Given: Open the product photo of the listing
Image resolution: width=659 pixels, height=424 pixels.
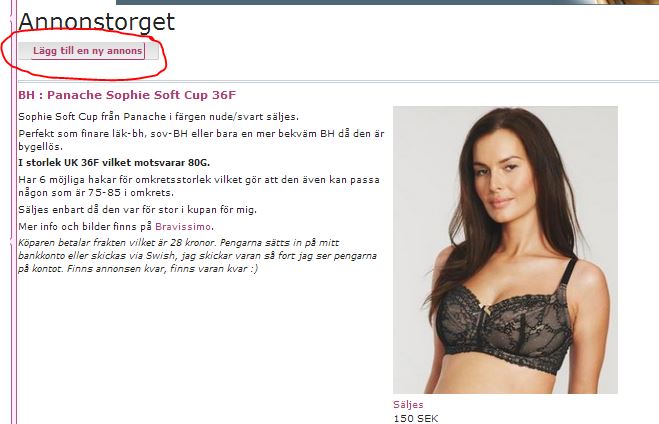Looking at the screenshot, I should pos(505,250).
